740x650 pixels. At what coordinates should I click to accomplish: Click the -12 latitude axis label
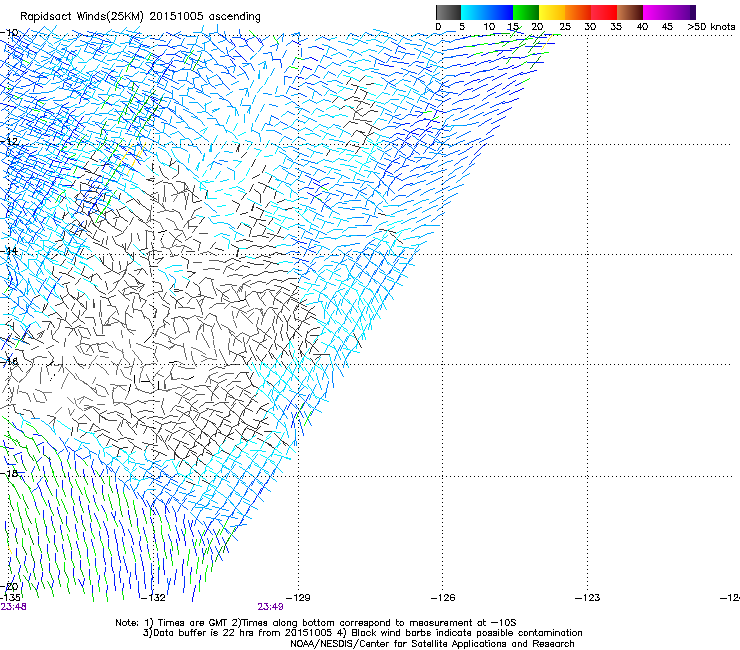pos(9,141)
